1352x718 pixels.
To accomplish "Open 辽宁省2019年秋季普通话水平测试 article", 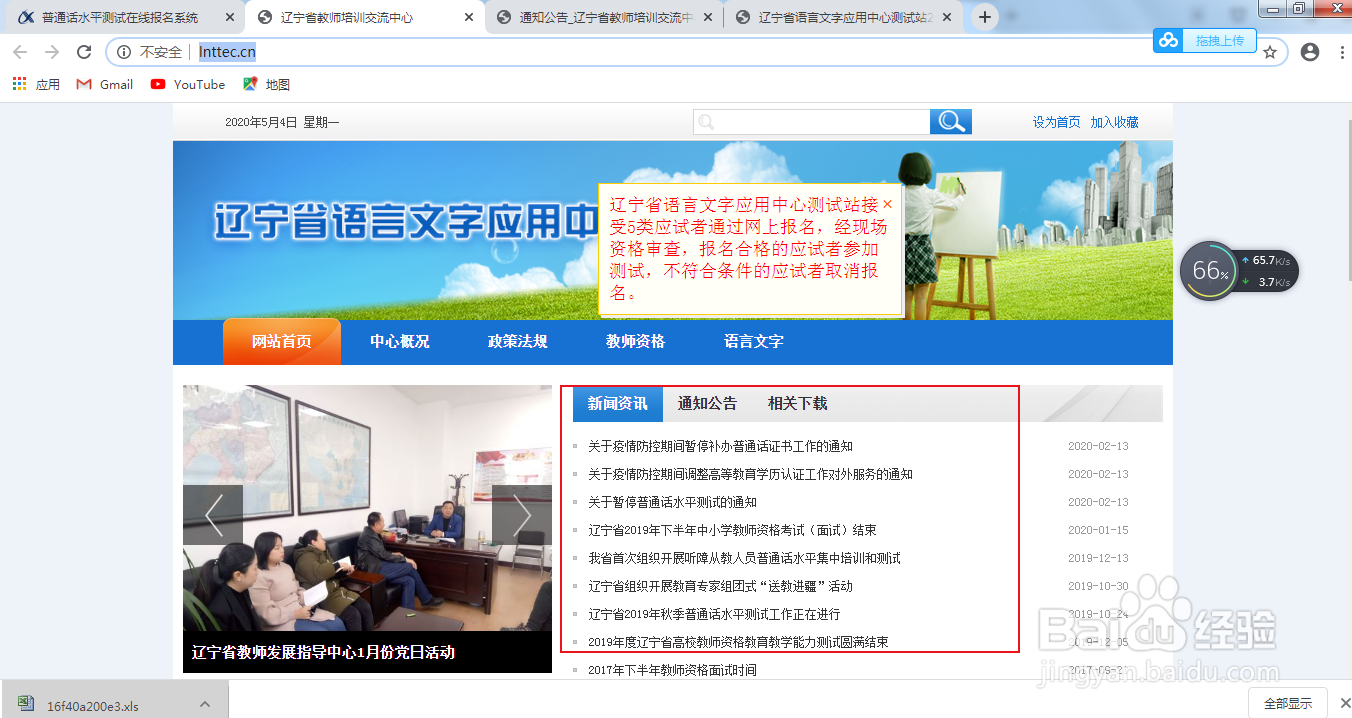I will 714,614.
